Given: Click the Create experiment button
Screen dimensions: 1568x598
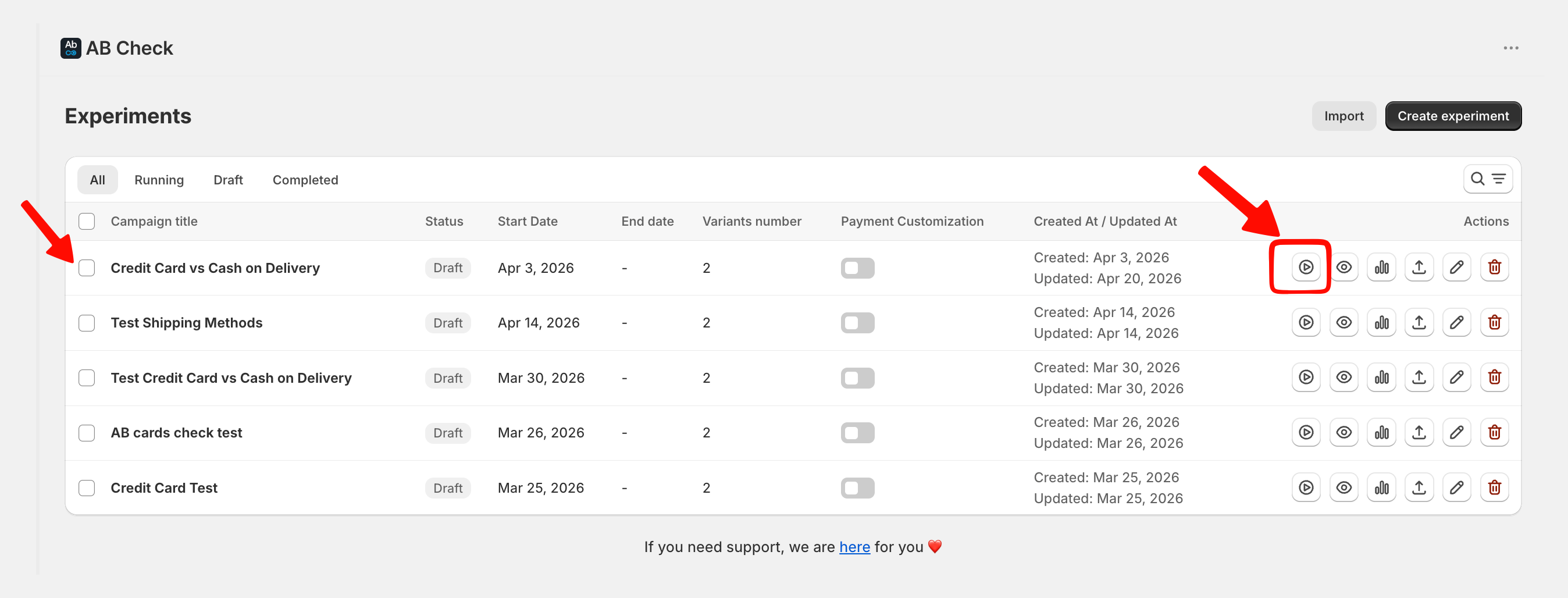Looking at the screenshot, I should click(1452, 116).
